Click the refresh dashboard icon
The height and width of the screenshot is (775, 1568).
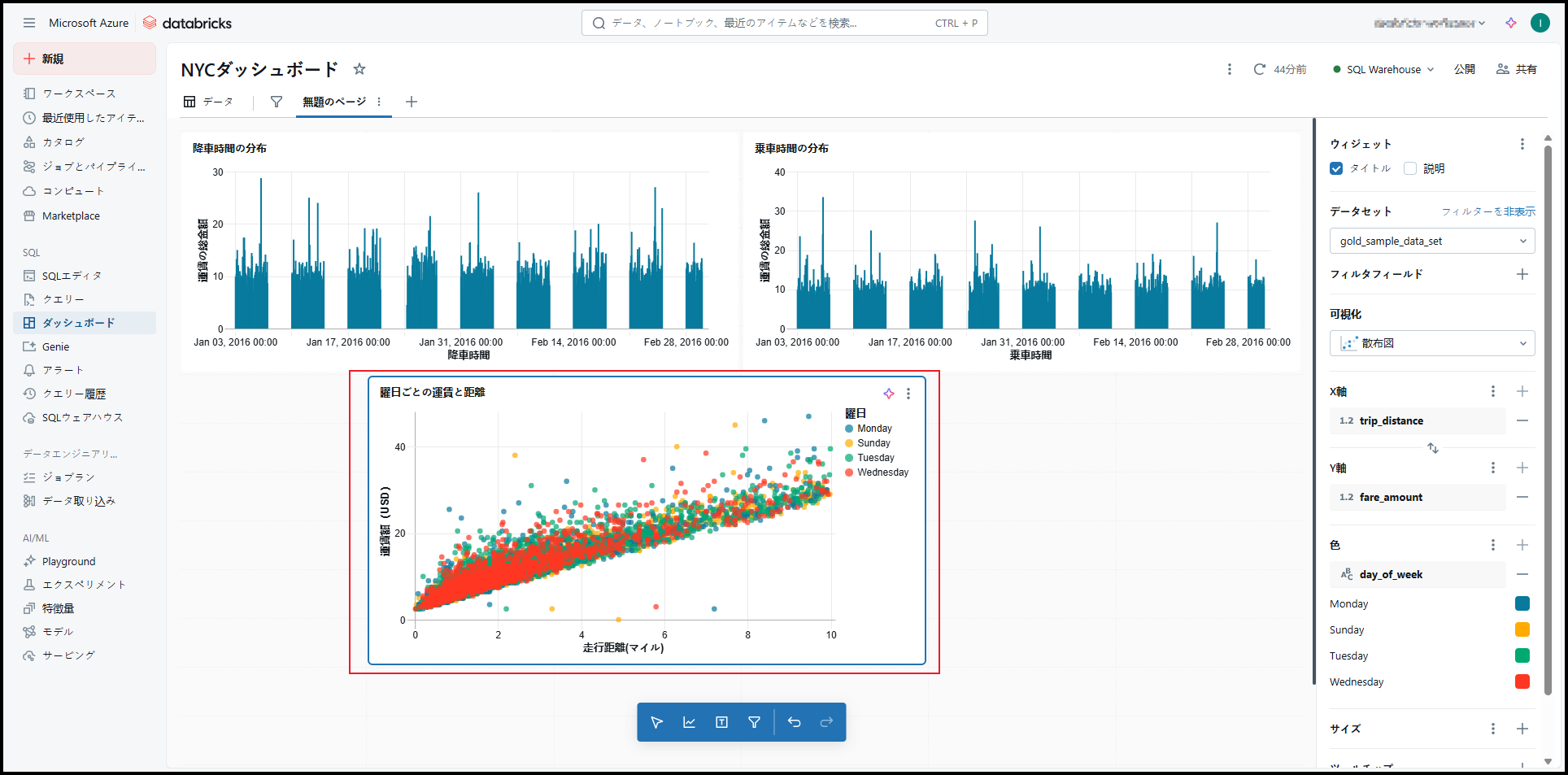[1259, 69]
